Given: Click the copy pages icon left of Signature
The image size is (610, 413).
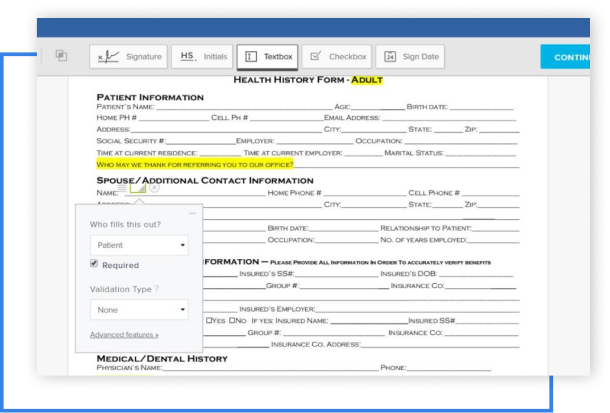Looking at the screenshot, I should [x=61, y=56].
